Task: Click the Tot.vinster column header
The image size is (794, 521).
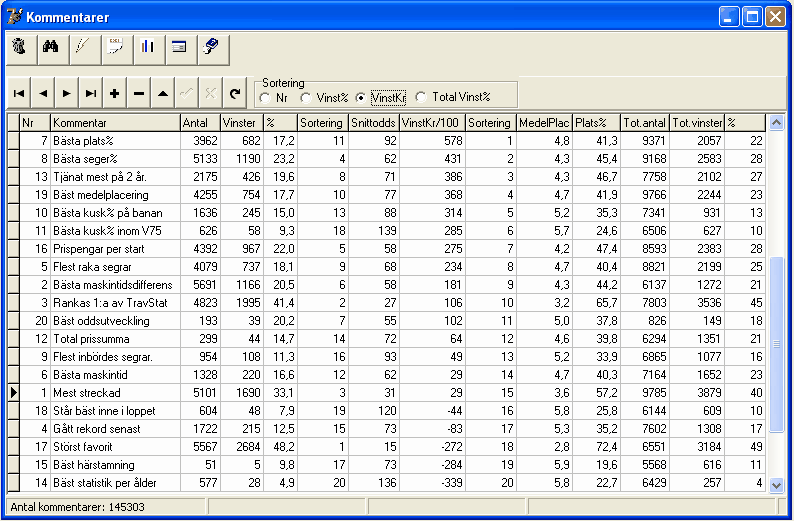Action: pos(697,123)
